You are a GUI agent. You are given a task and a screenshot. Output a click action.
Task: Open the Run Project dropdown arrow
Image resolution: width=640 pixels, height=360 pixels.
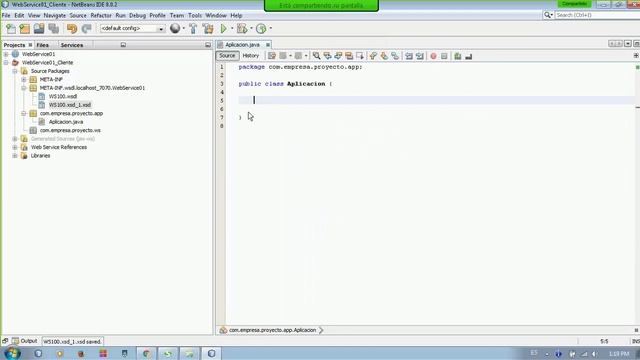pyautogui.click(x=232, y=29)
